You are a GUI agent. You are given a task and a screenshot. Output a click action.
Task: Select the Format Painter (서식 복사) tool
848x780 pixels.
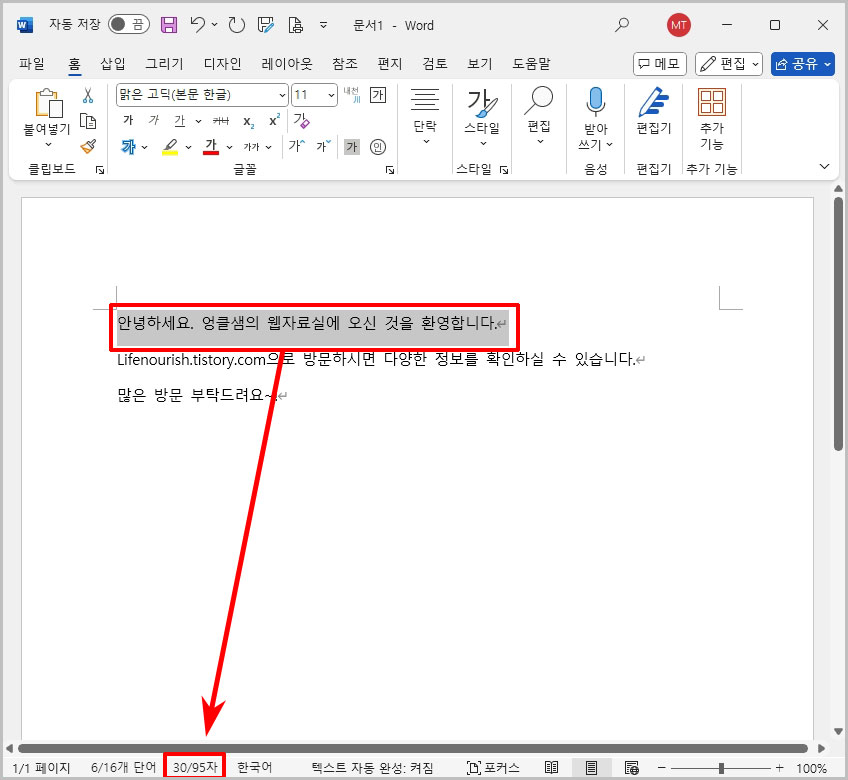tap(87, 144)
